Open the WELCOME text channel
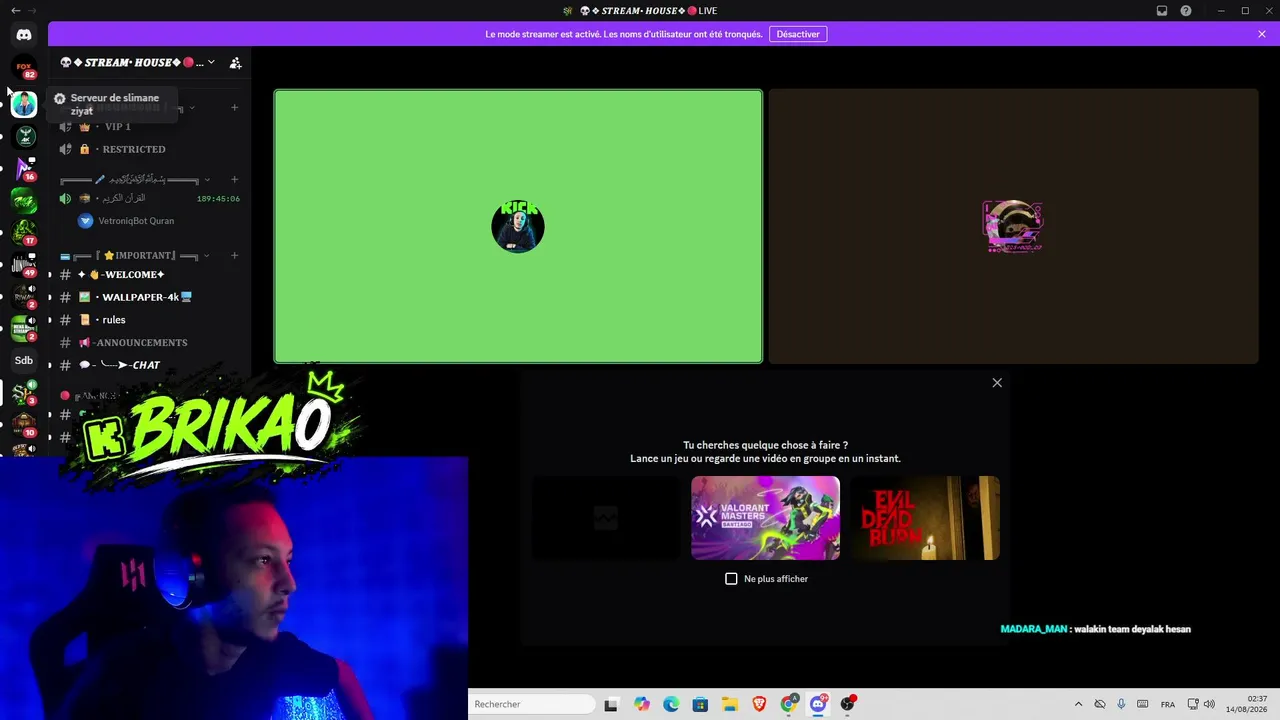Screen dimensions: 1280x720 tap(150, 274)
